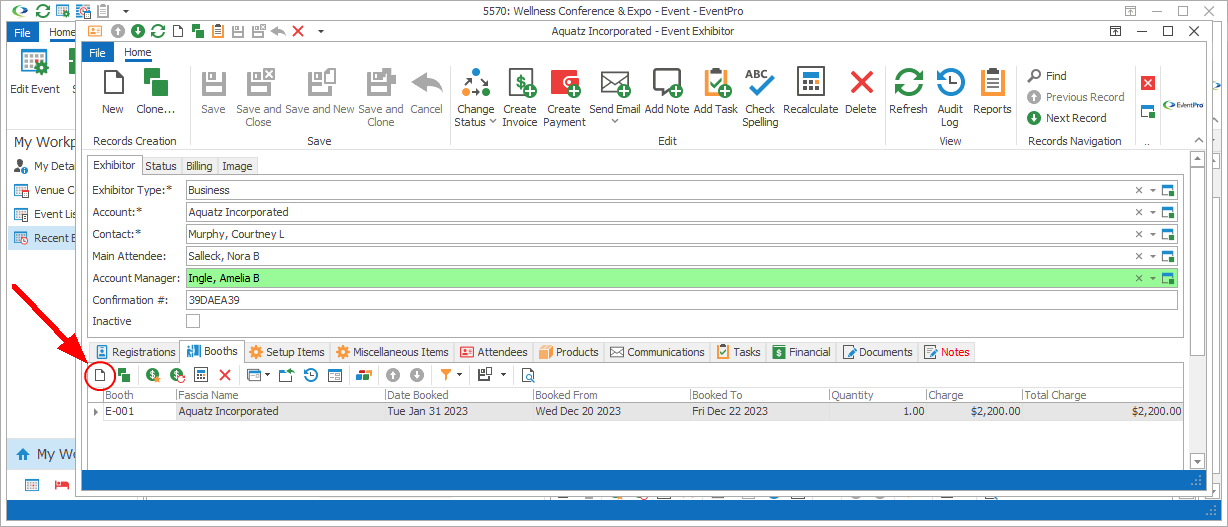
Task: Click the colored blocks icon in Booths toolbar
Action: click(363, 375)
